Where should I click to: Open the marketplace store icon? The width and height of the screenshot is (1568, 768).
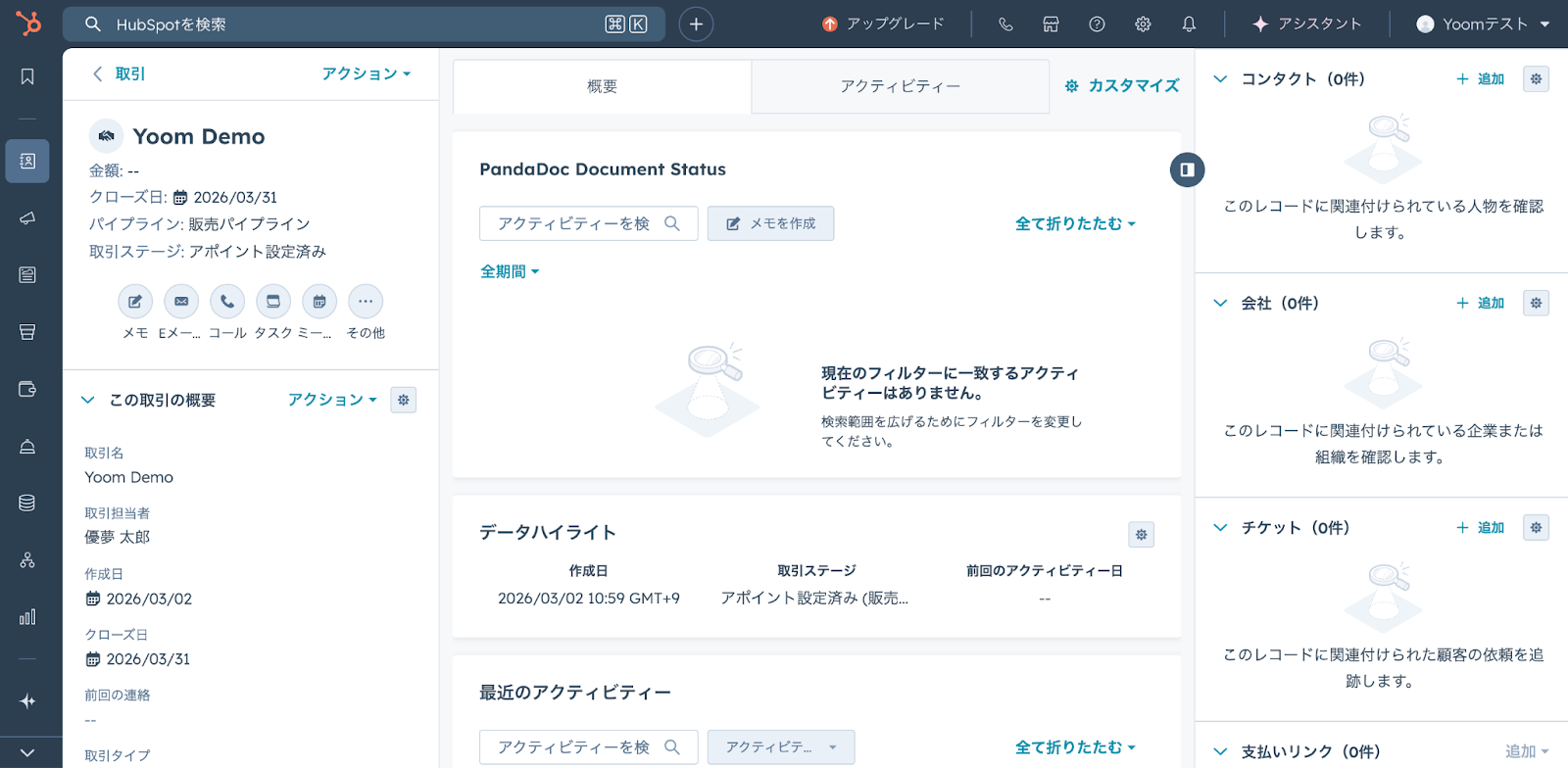(x=1051, y=24)
